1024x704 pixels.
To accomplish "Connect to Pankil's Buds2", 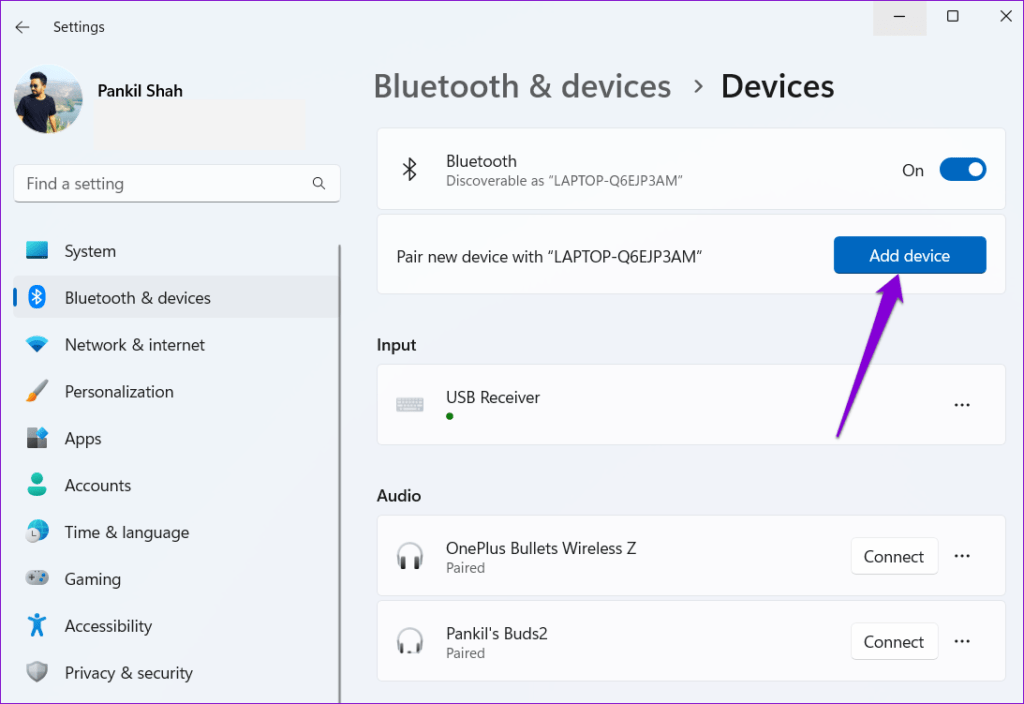I will pyautogui.click(x=894, y=641).
